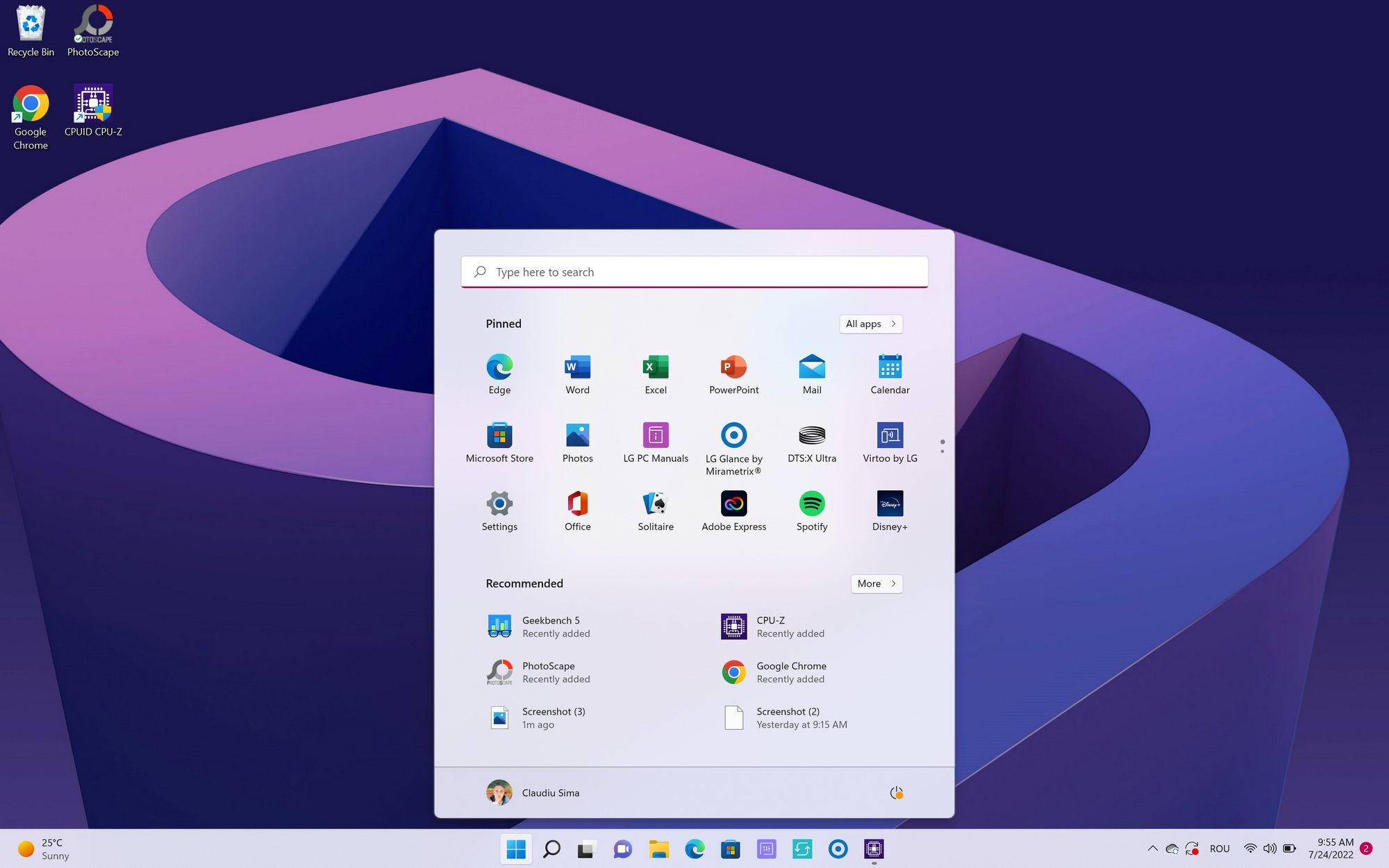1389x868 pixels.
Task: Open Task View on taskbar
Action: tap(588, 849)
